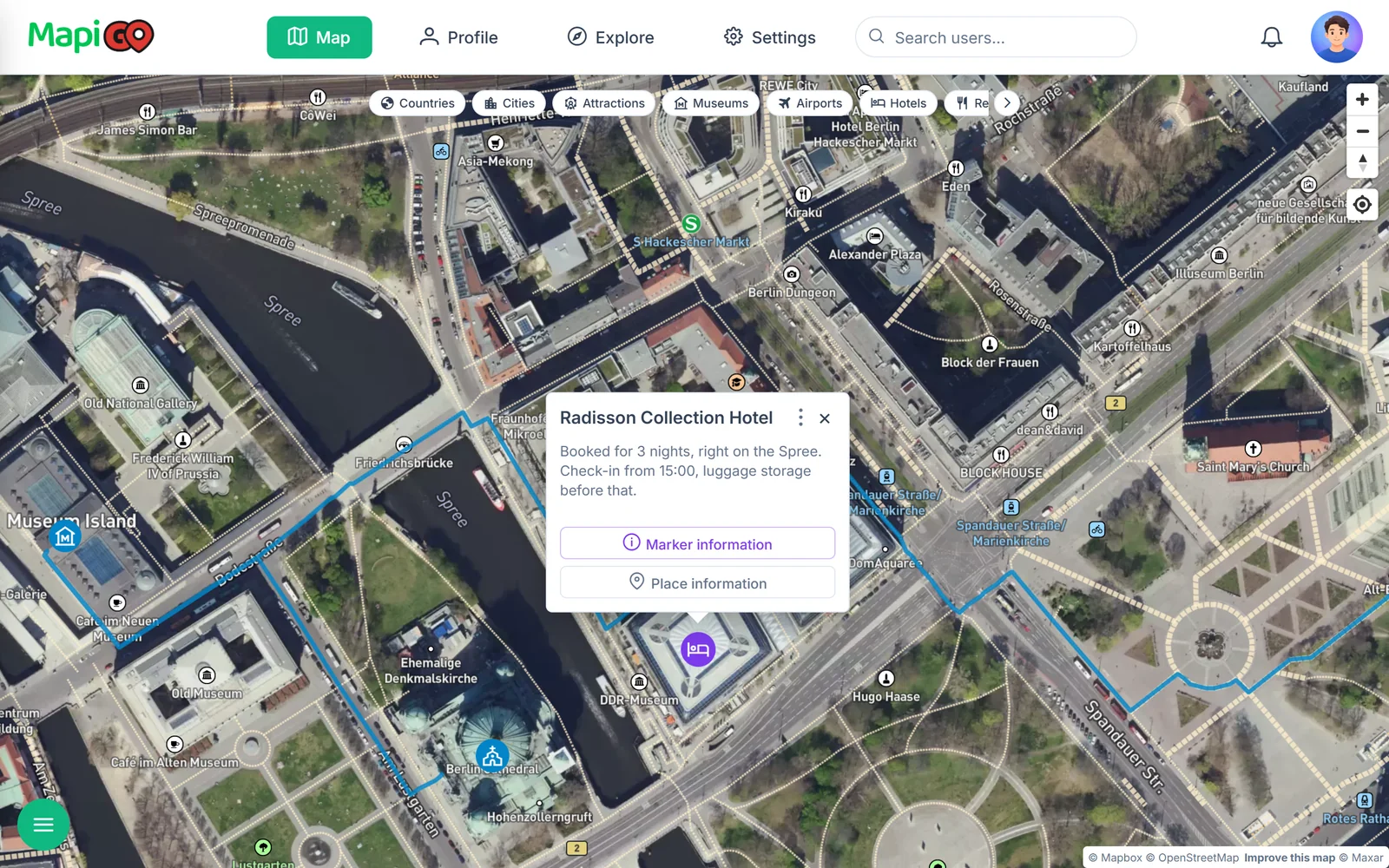Focus the Search users field
This screenshot has height=868, width=1389.
point(996,37)
